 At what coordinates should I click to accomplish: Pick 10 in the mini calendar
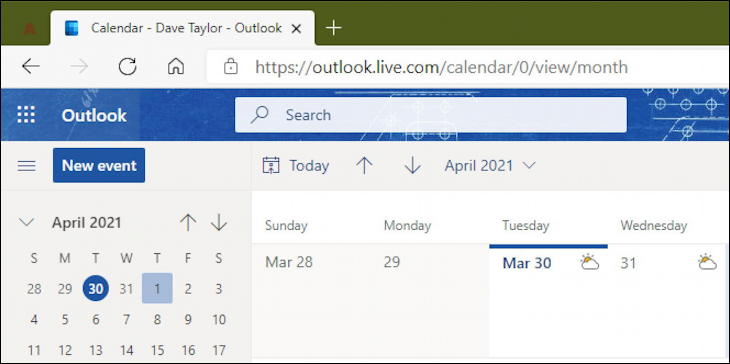click(x=219, y=320)
